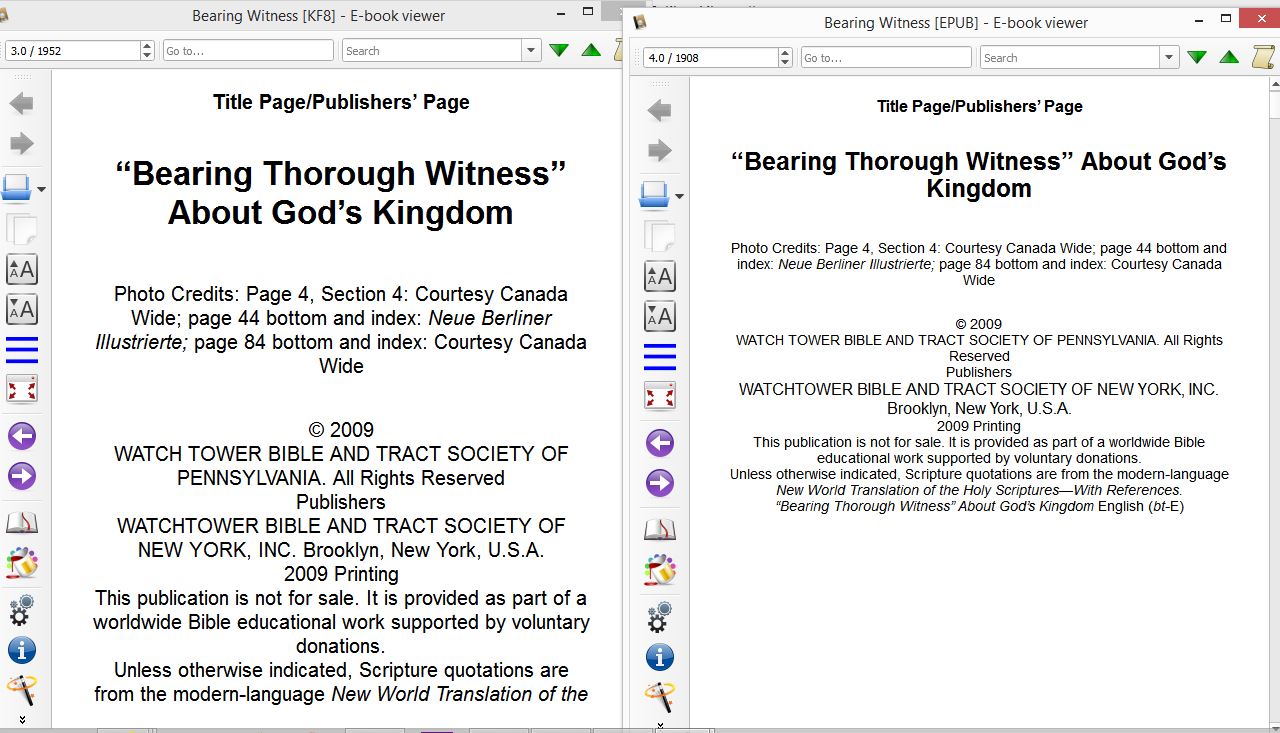Click "Bearing Witness [KF8] - E-book viewer" title bar
The width and height of the screenshot is (1280, 733).
tap(319, 15)
